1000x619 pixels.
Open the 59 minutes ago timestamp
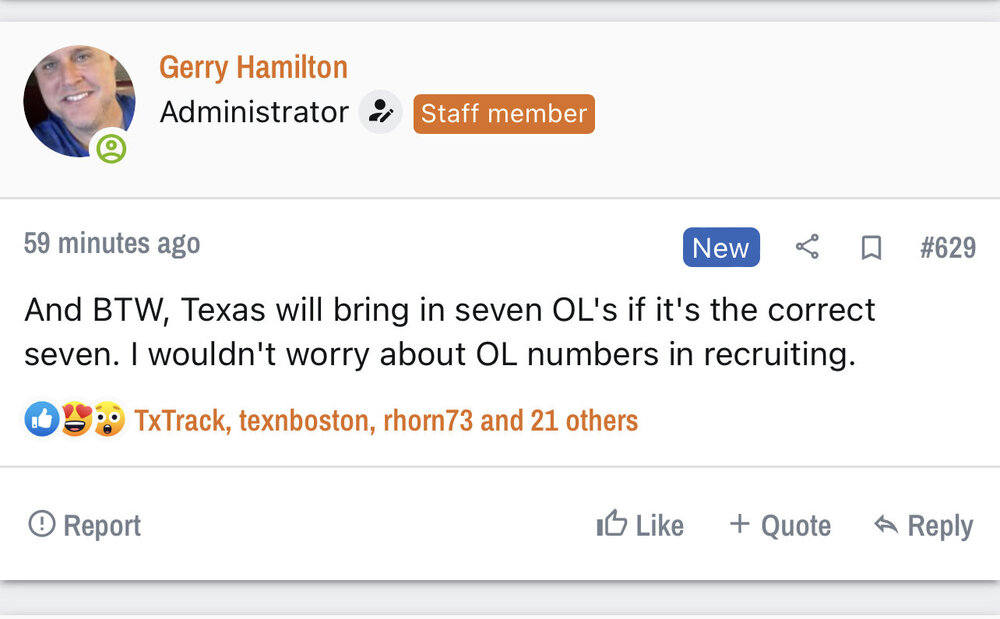(x=112, y=244)
